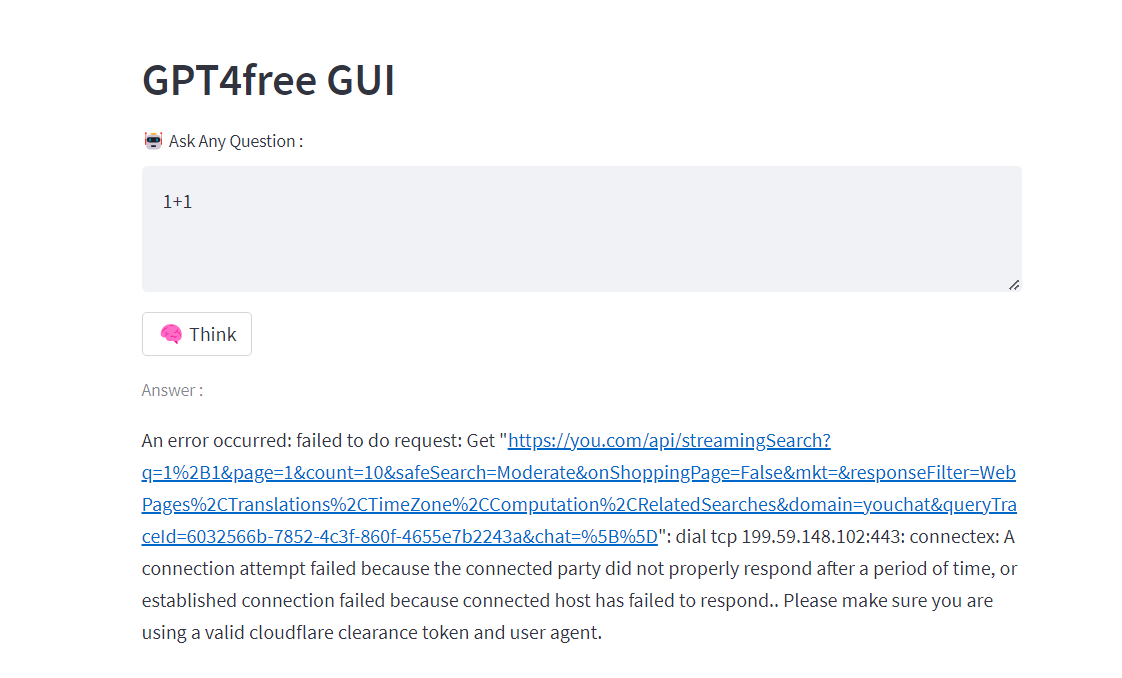The width and height of the screenshot is (1122, 678).
Task: Click the brain icon inside the Think button
Action: [x=174, y=333]
